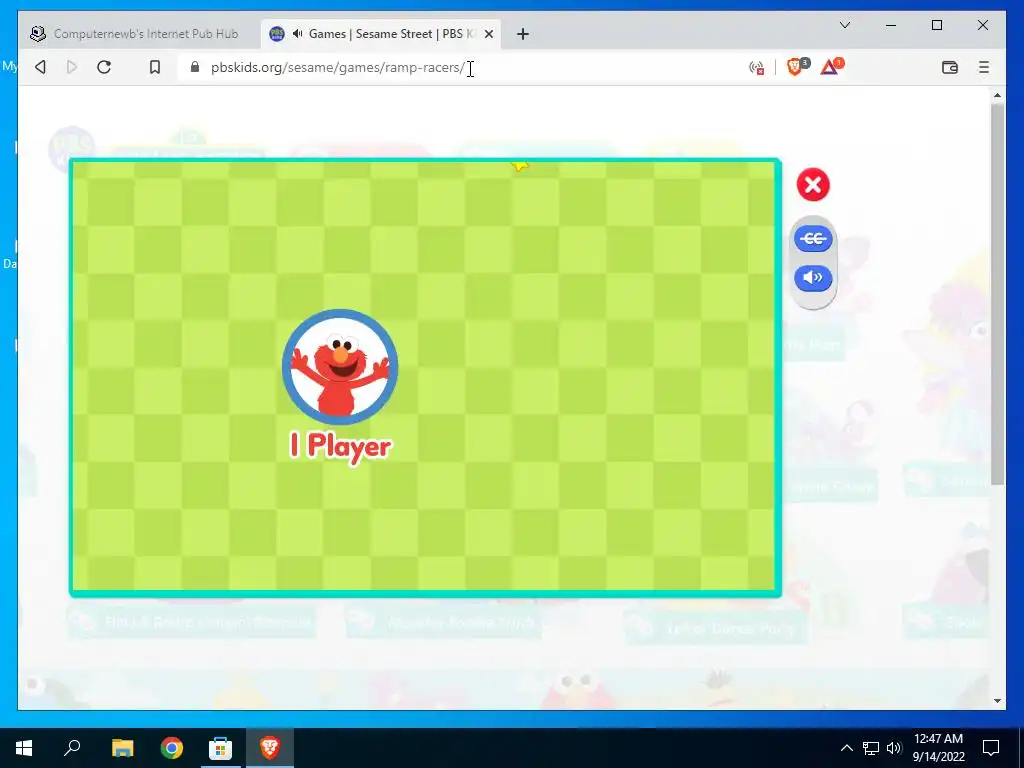Screen dimensions: 1024x768
Task: Open the network icon in system tray
Action: coord(871,748)
